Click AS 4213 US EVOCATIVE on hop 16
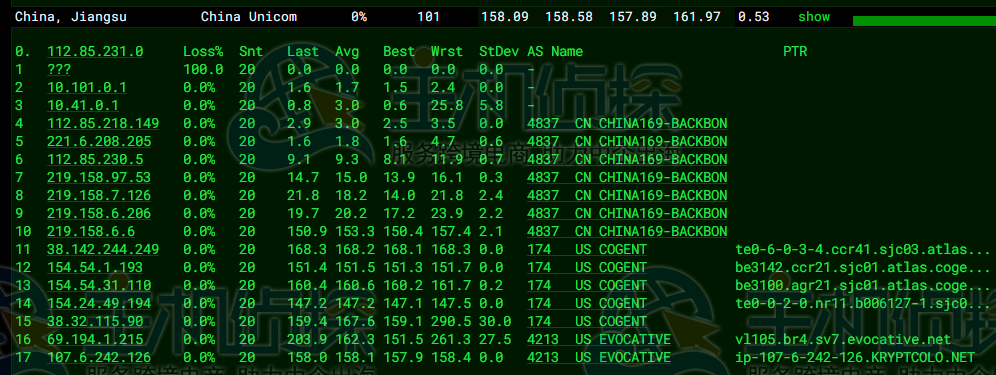996x375 pixels. pos(598,340)
